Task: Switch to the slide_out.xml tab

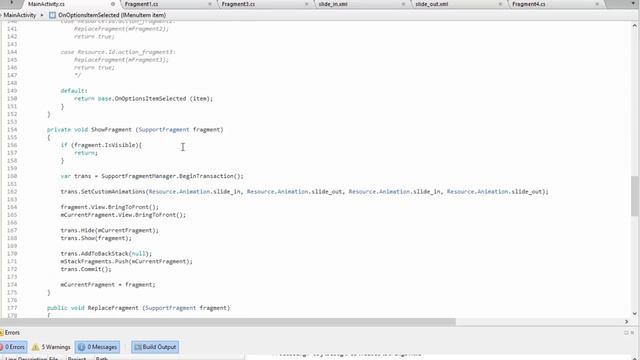Action: pos(431,4)
